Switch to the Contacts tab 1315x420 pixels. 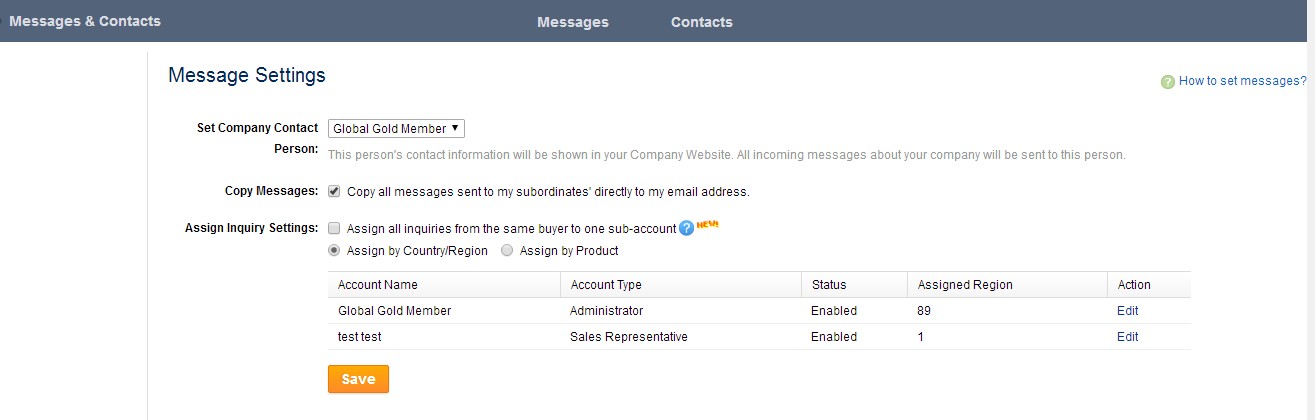click(x=701, y=22)
